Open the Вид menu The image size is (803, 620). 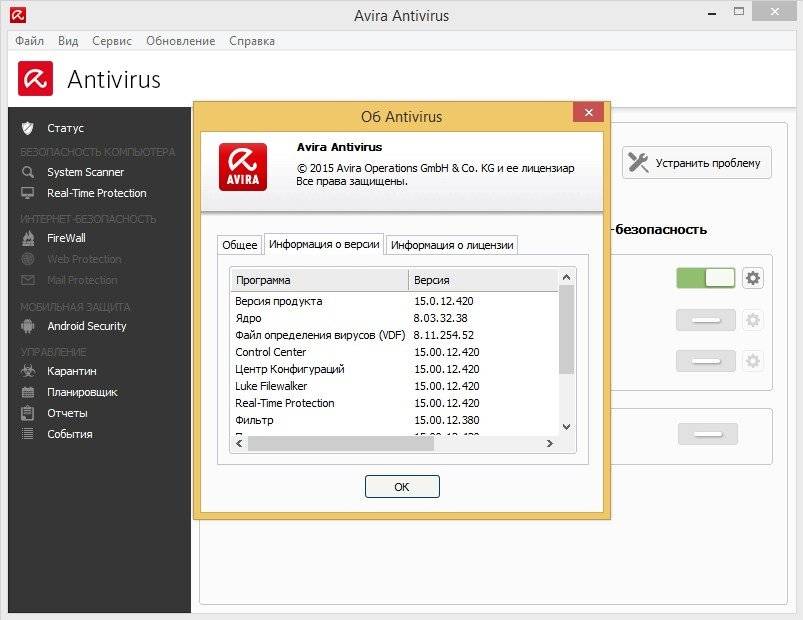click(x=68, y=41)
